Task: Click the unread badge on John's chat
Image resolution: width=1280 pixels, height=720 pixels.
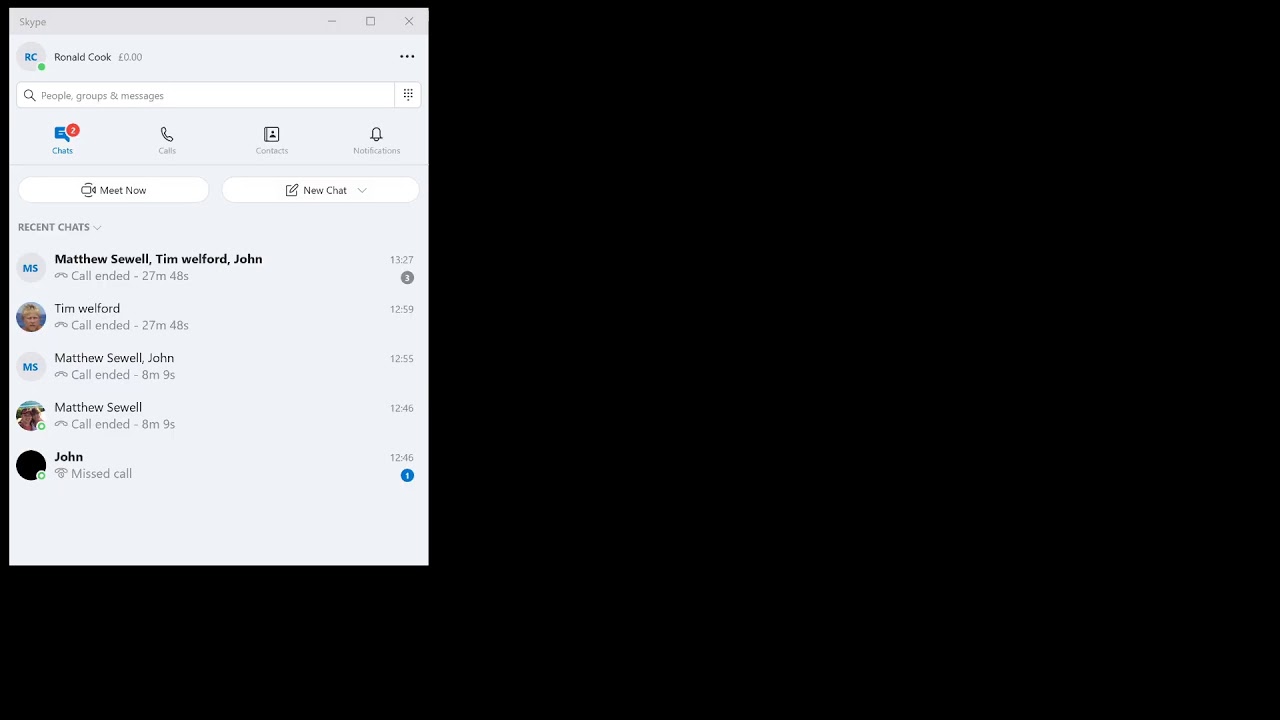Action: coord(407,475)
